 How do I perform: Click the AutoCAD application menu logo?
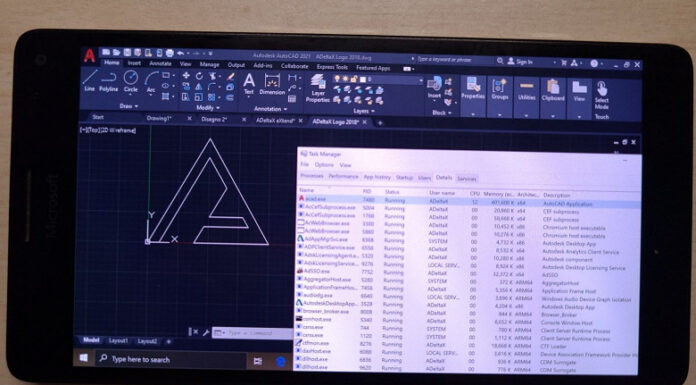[89, 56]
